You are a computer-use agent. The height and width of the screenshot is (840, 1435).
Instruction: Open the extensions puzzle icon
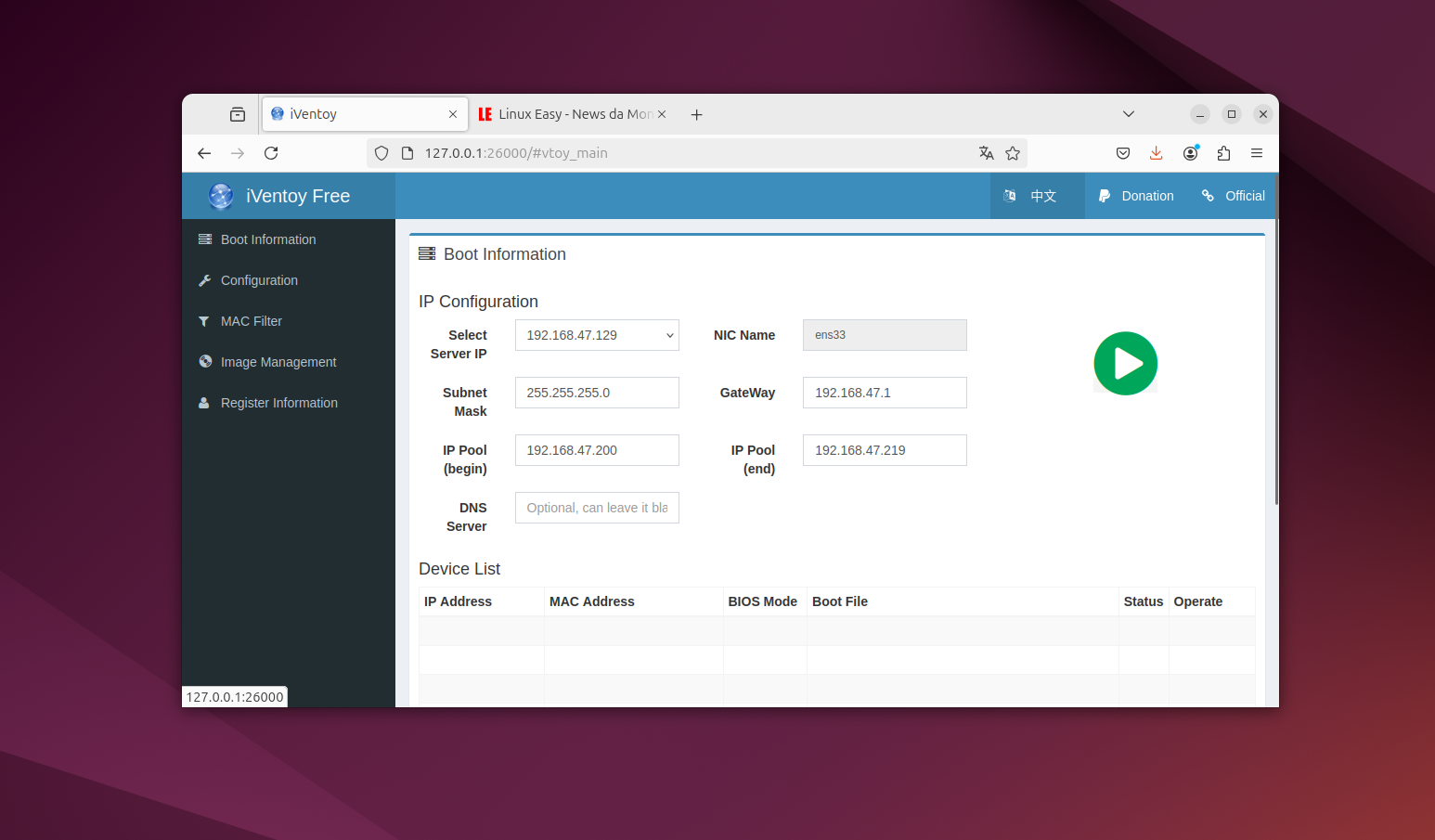coord(1223,153)
